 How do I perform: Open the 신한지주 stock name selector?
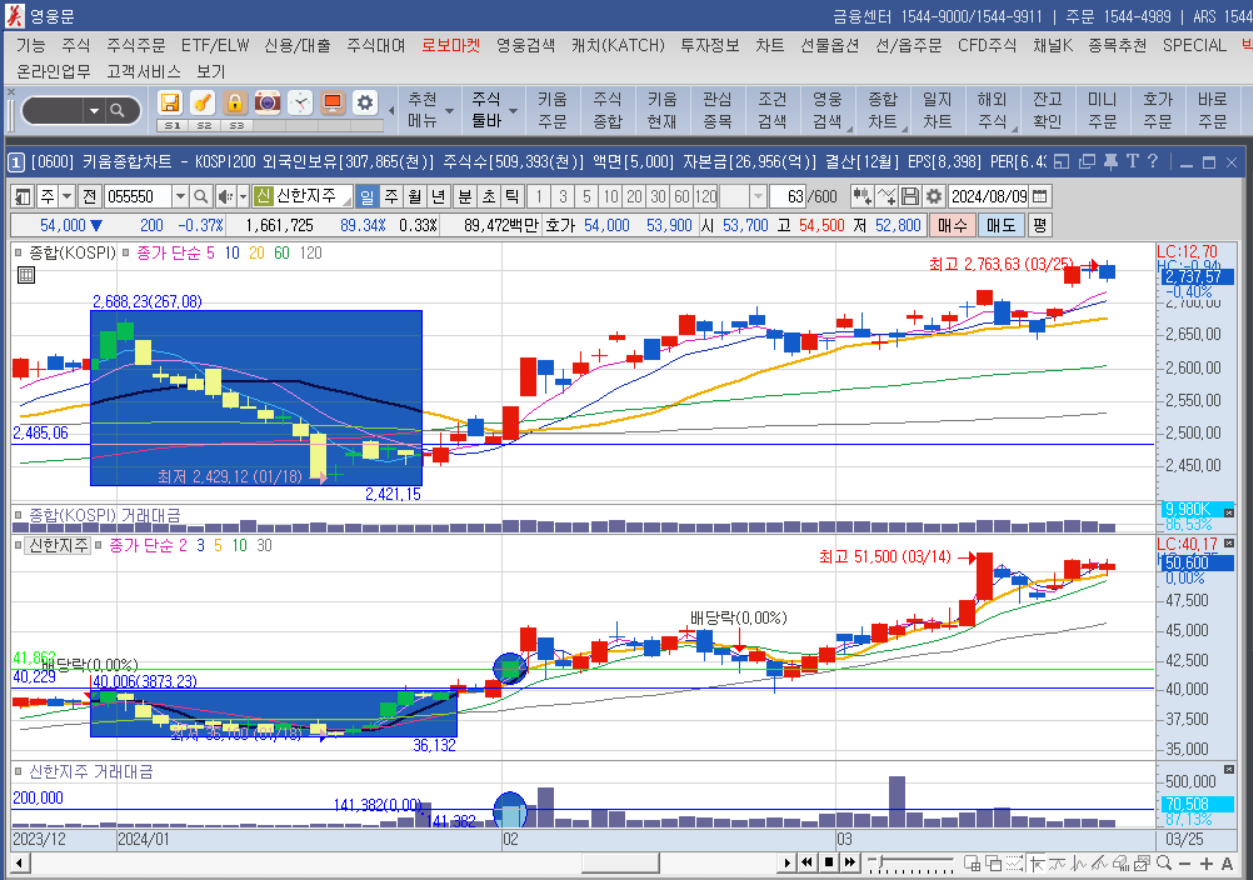pyautogui.click(x=303, y=196)
